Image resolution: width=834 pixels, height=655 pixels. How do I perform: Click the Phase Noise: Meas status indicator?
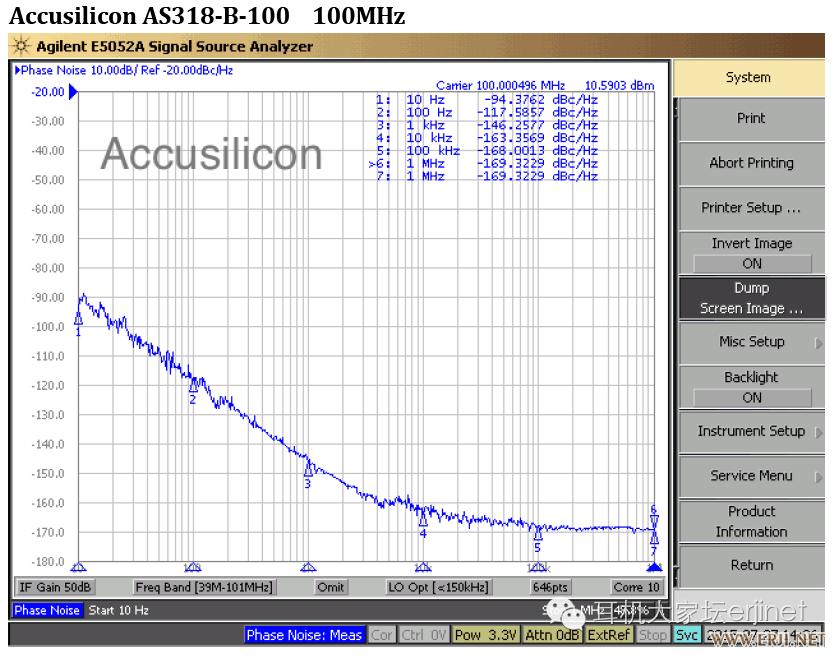click(x=304, y=635)
